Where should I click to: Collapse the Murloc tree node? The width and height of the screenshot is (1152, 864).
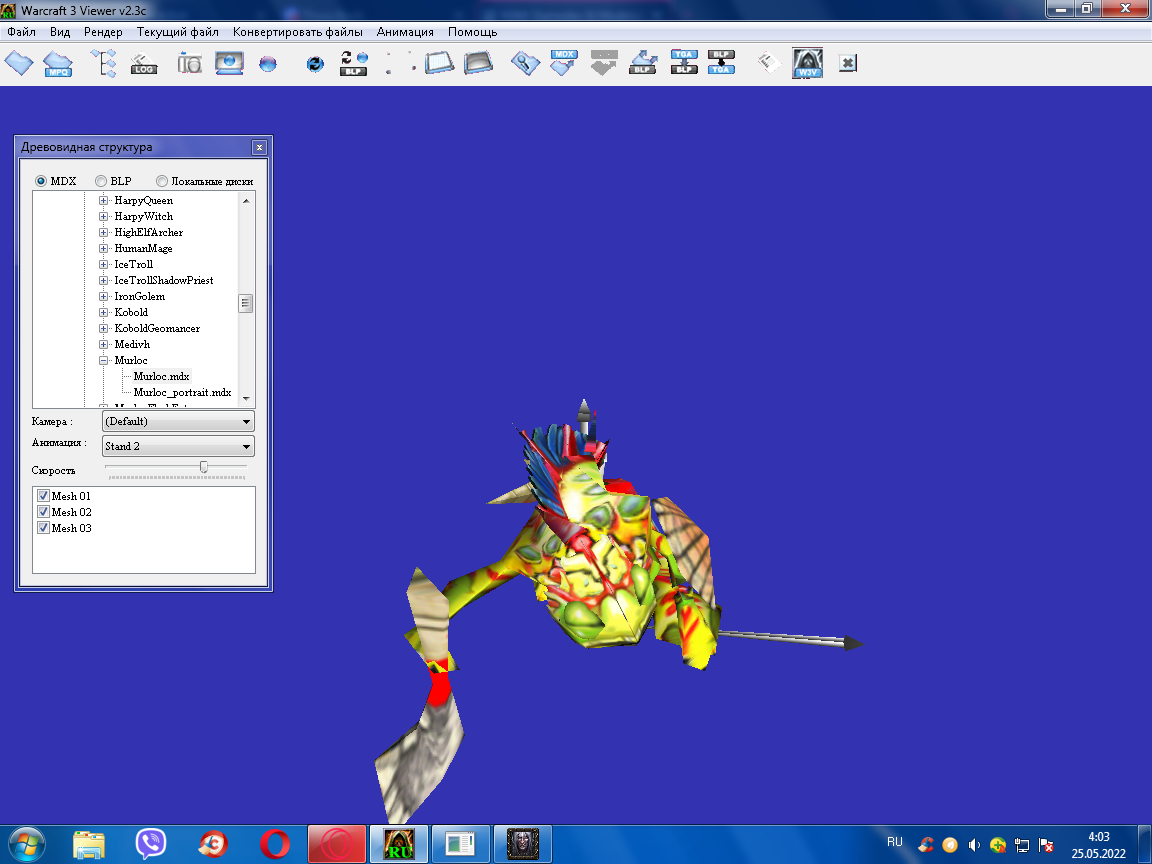[x=104, y=361]
